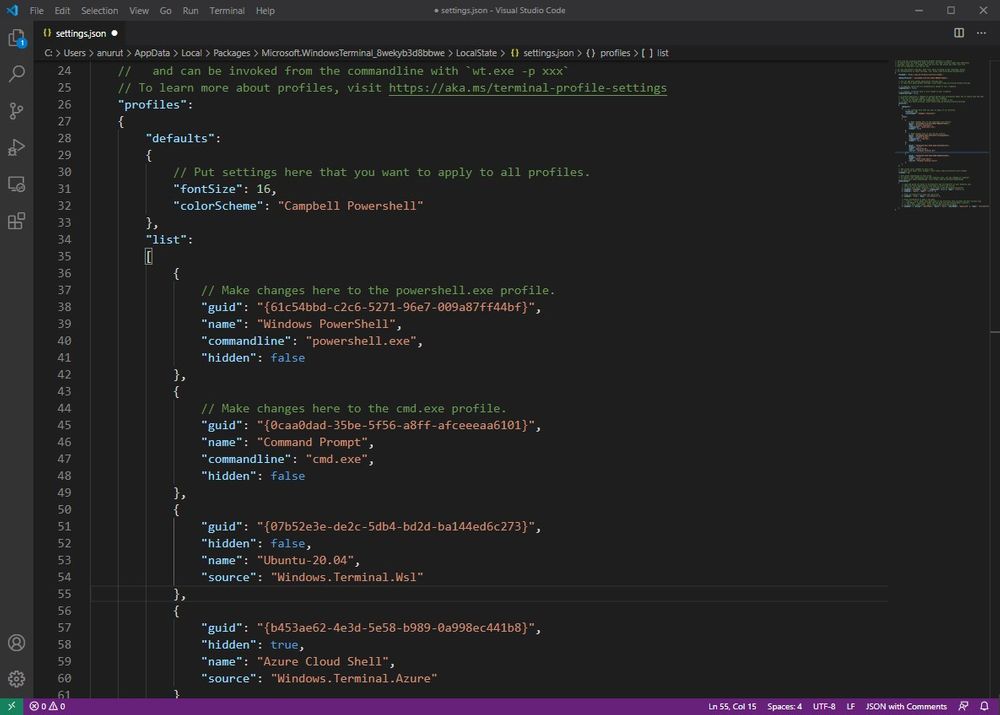The width and height of the screenshot is (1000, 715).
Task: Open the Run menu
Action: click(x=190, y=10)
